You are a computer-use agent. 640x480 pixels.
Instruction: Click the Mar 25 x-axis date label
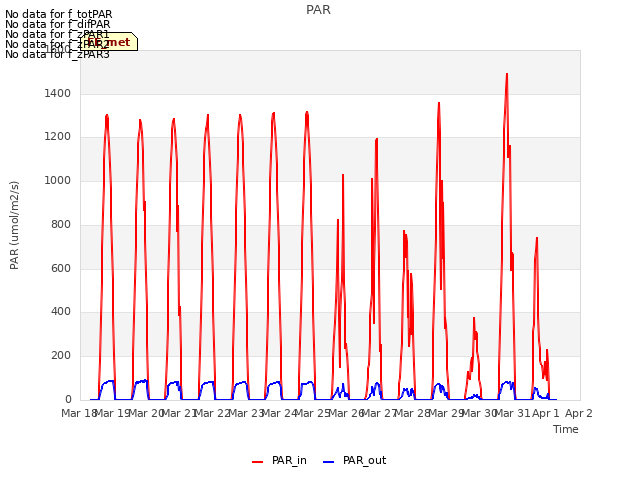(313, 413)
